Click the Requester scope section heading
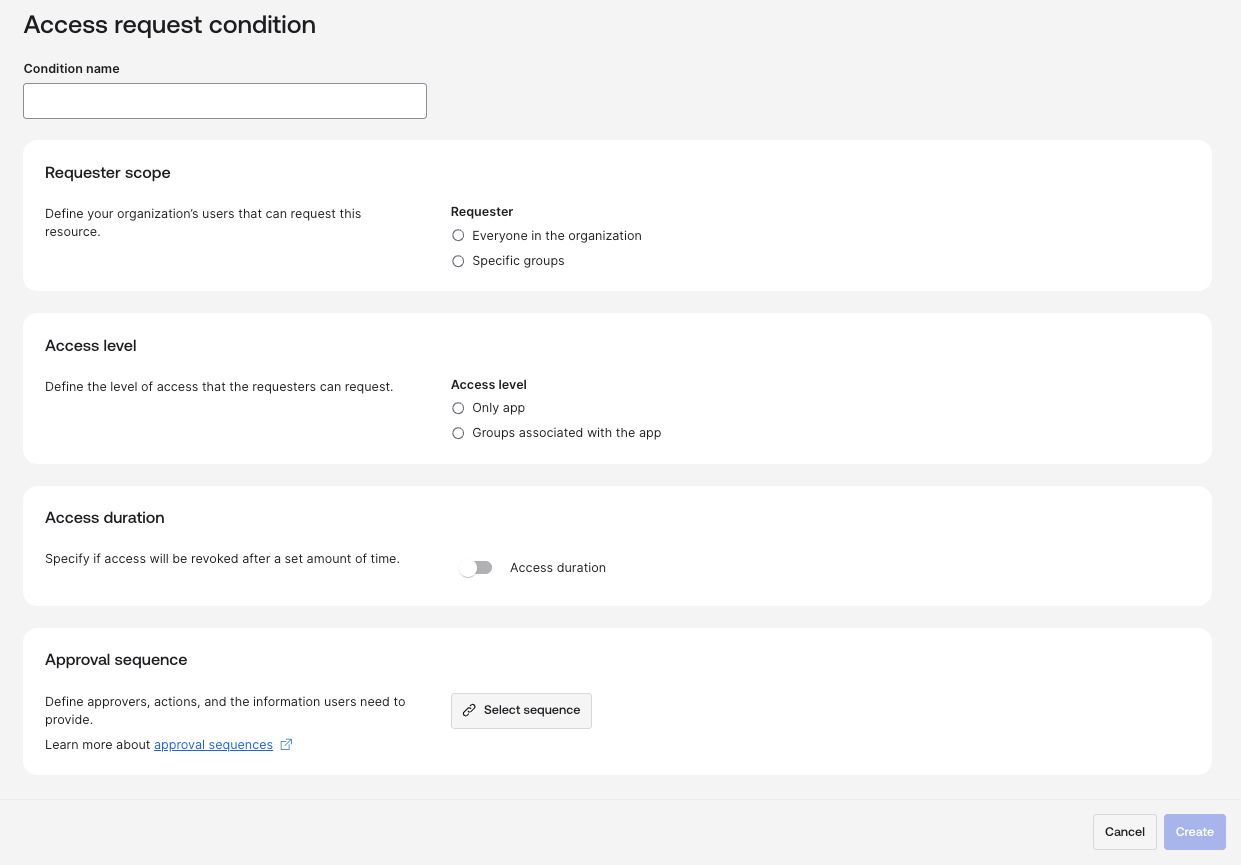The image size is (1241, 865). (x=108, y=173)
